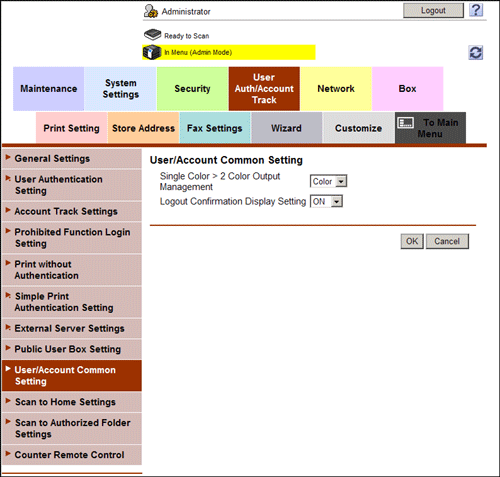Open Scan to Home Settings
The width and height of the screenshot is (500, 477).
coord(72,402)
